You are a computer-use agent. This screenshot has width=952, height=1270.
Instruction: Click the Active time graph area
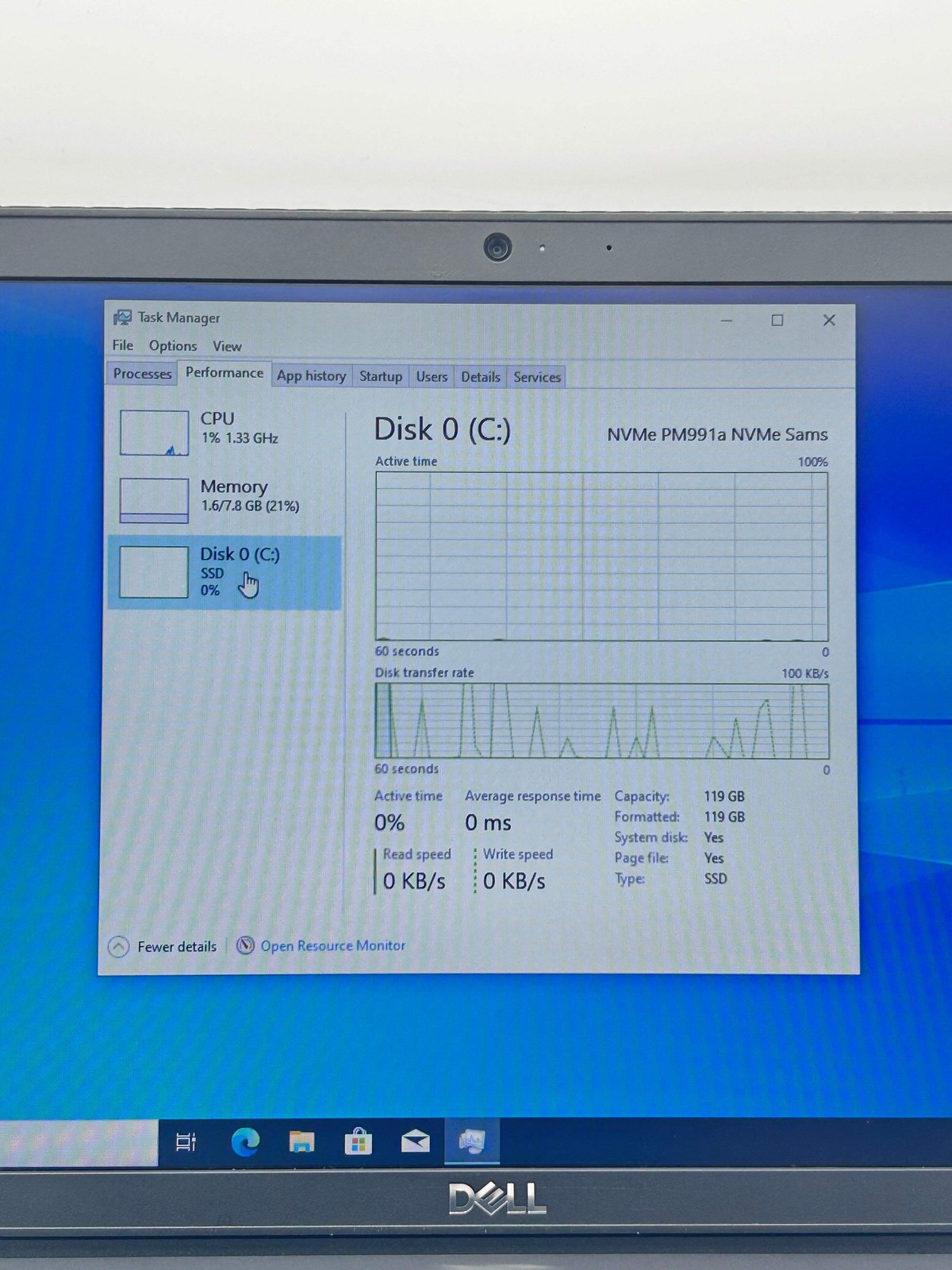coord(602,556)
